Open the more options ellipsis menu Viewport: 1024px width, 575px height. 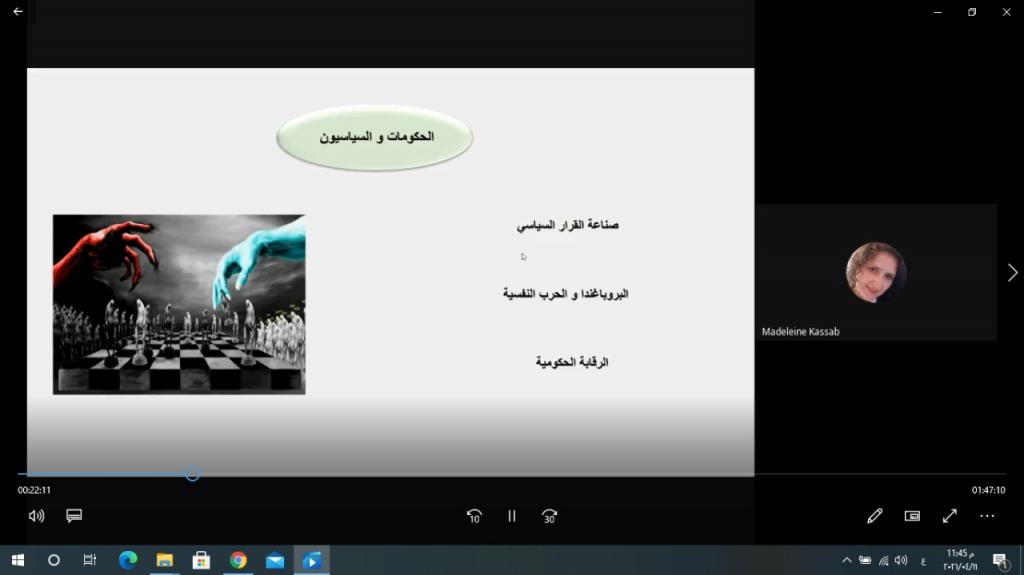tap(987, 516)
